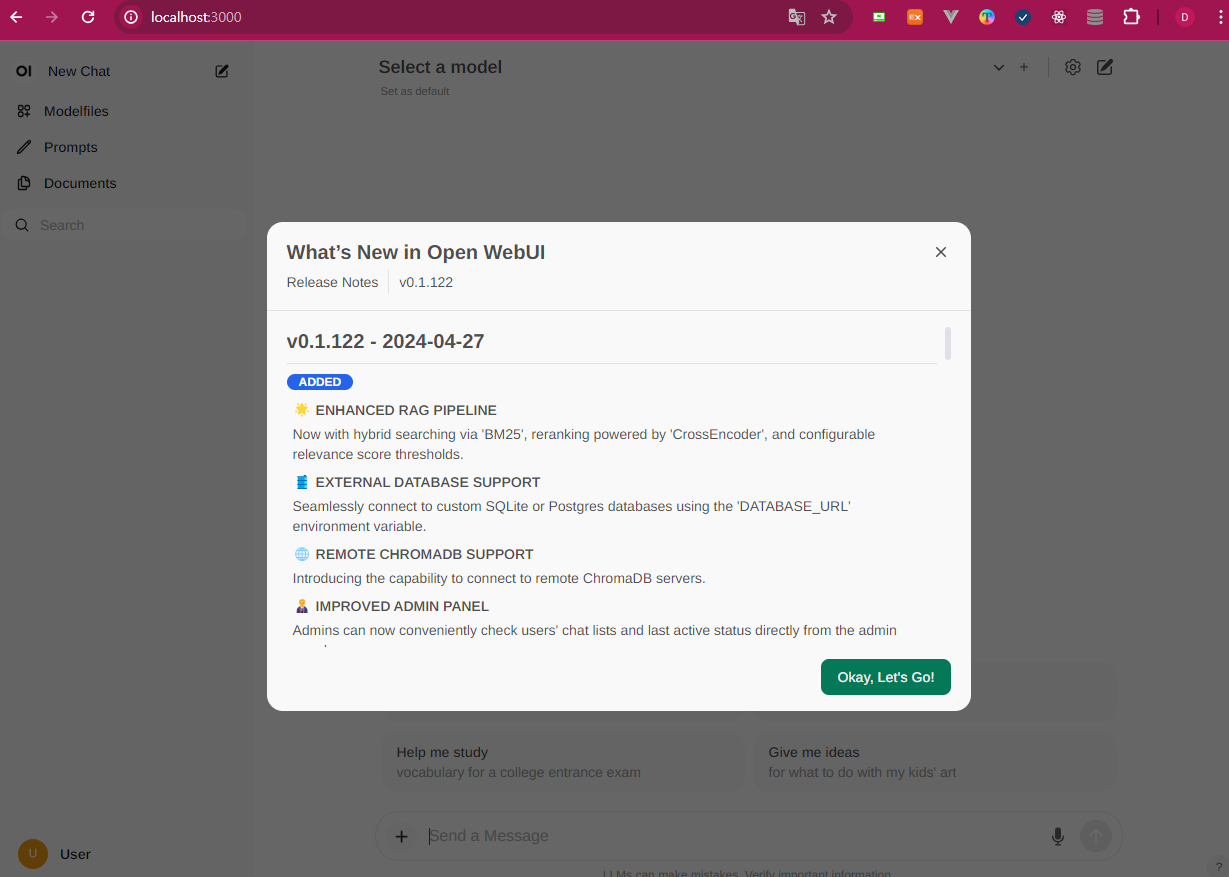Image resolution: width=1229 pixels, height=877 pixels.
Task: Go back in browser history
Action: pos(16,17)
